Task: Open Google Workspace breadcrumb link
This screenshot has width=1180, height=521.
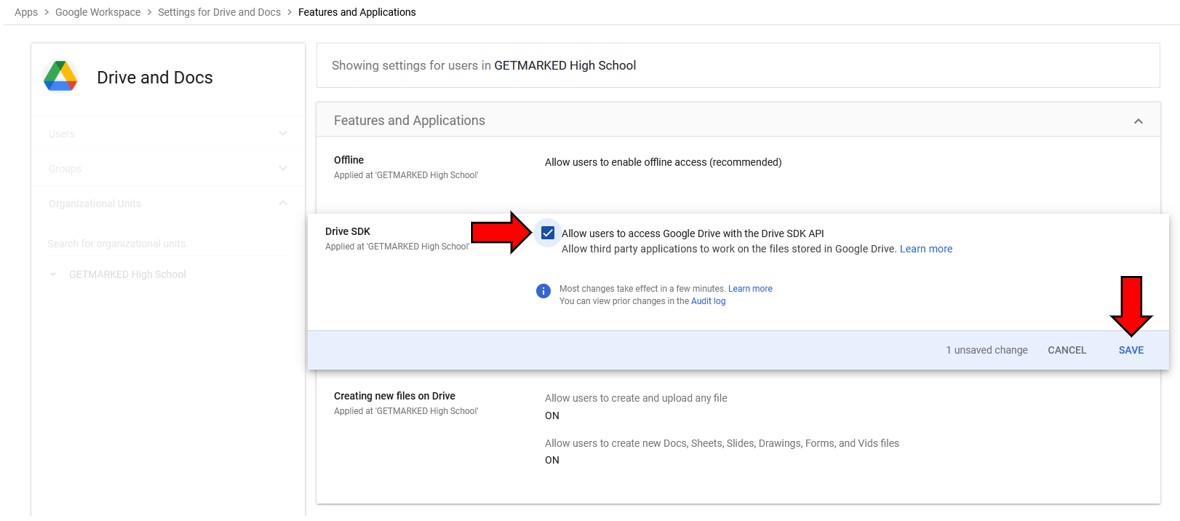Action: (98, 12)
